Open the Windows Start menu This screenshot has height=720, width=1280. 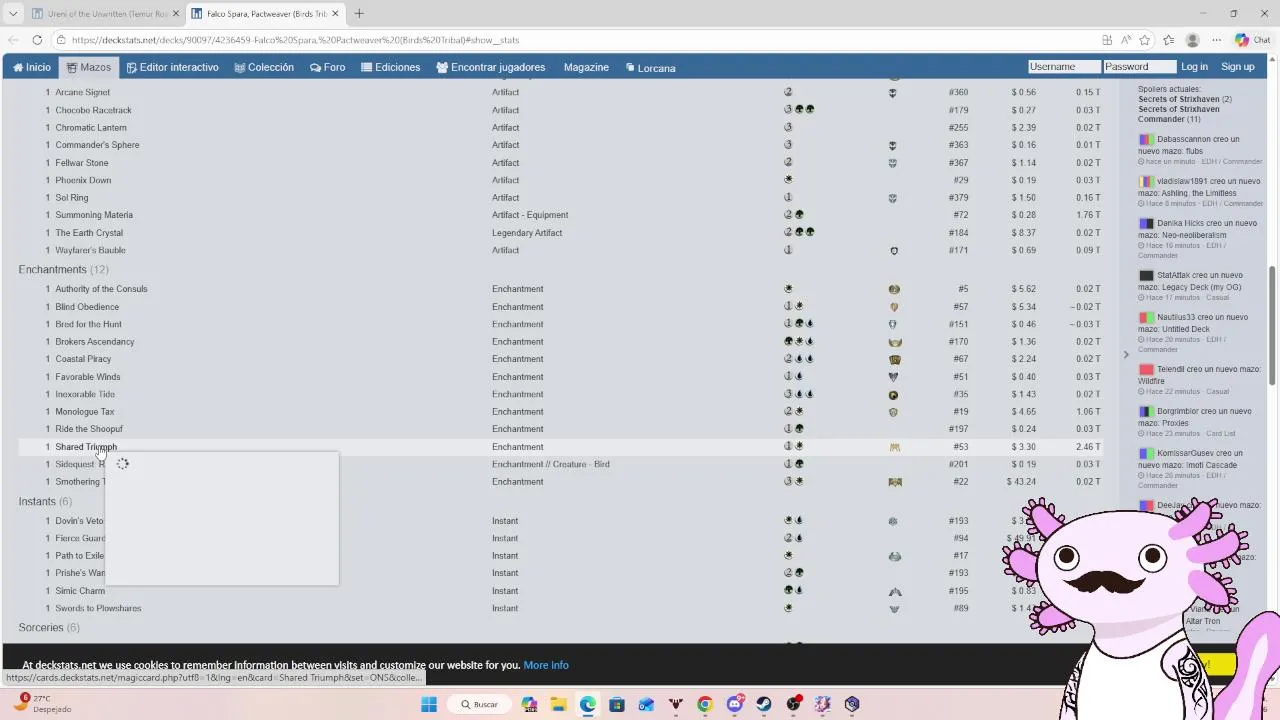pyautogui.click(x=429, y=704)
